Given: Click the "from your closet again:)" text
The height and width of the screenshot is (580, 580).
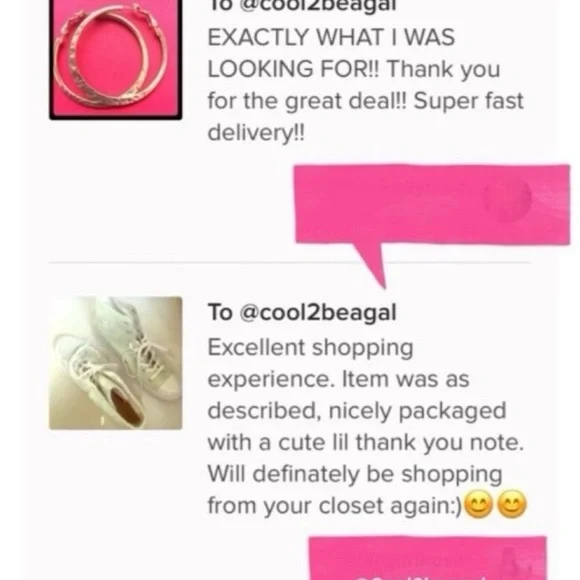Looking at the screenshot, I should [x=335, y=506].
